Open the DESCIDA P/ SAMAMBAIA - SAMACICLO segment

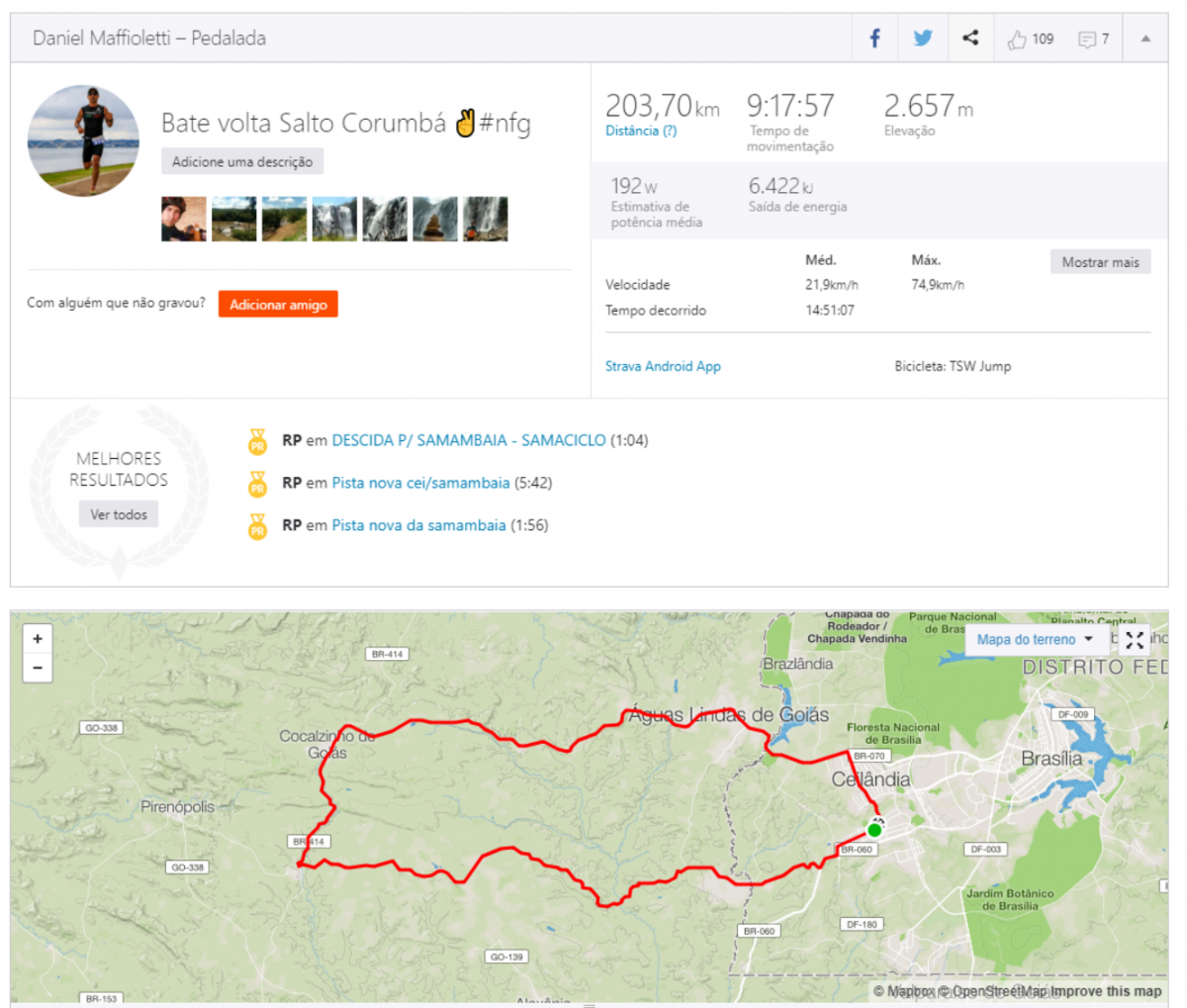coord(469,440)
